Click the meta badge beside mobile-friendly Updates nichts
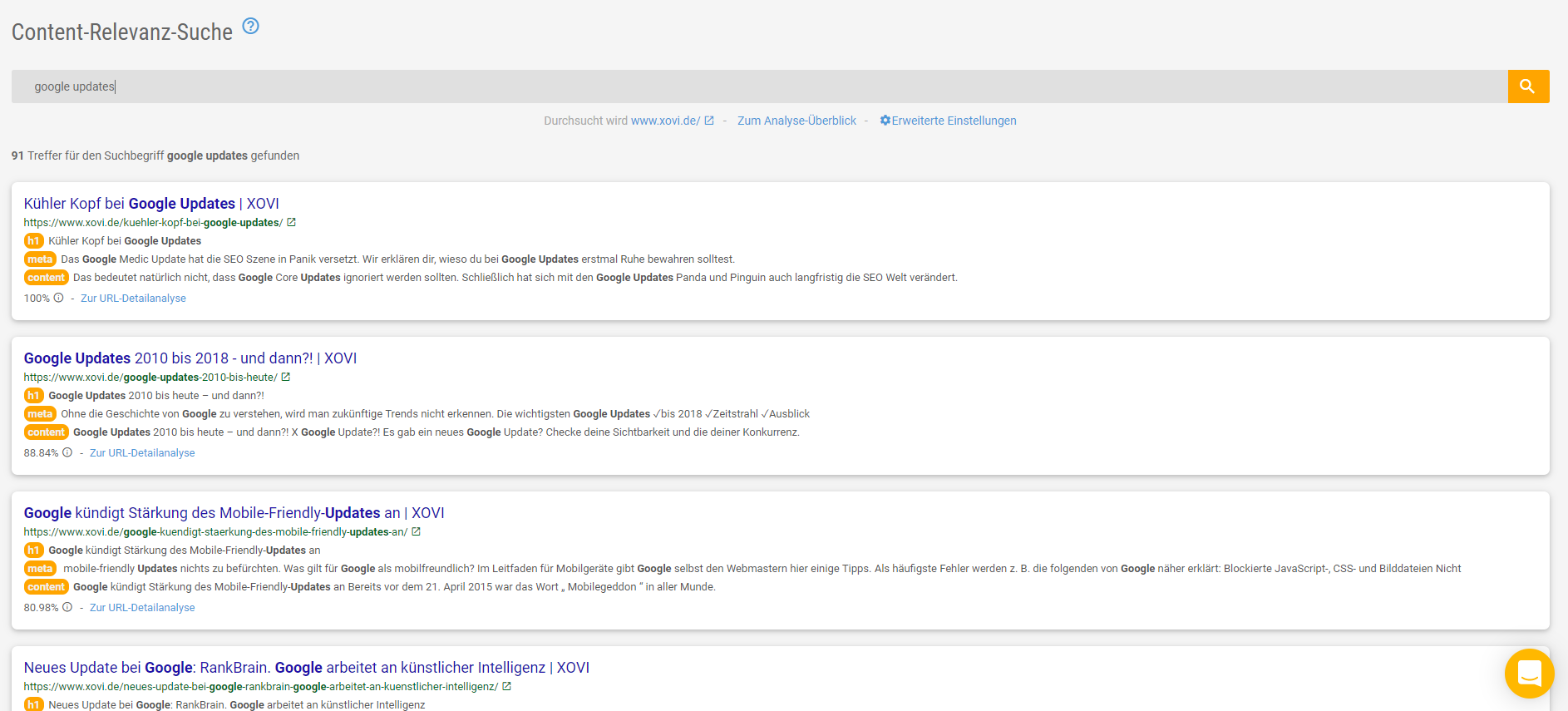Screen dimensions: 1568x711 [x=40, y=569]
